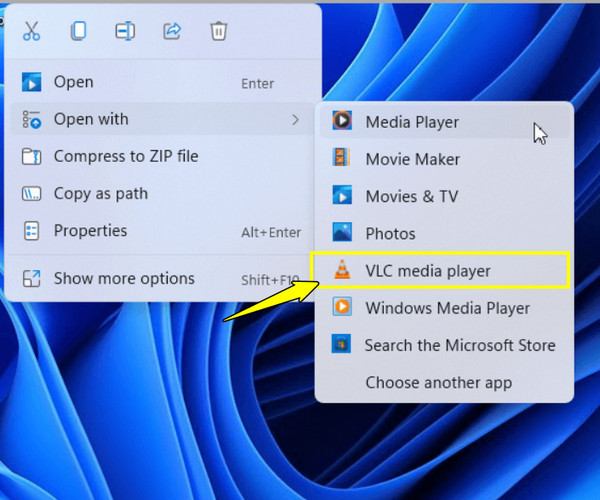Viewport: 600px width, 500px height.
Task: Click the Rename icon in top row
Action: (125, 31)
